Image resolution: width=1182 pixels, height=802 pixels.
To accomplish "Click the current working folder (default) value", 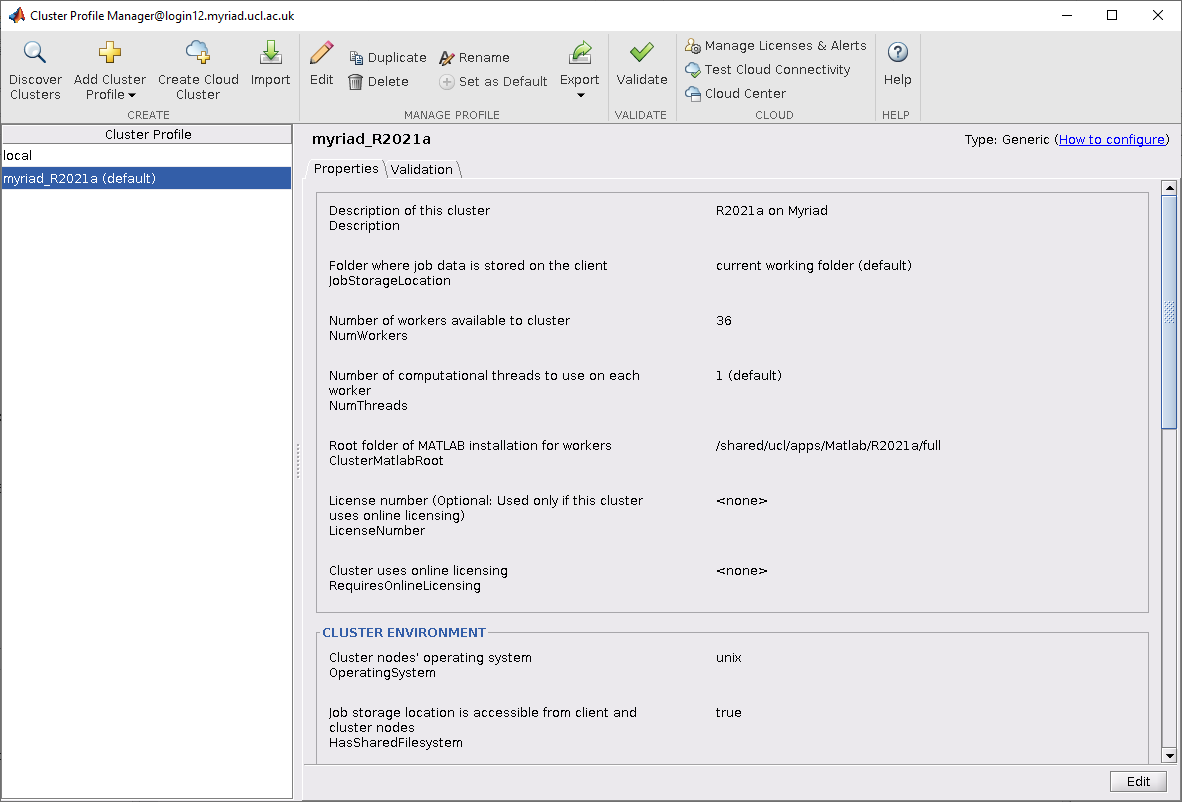I will click(813, 265).
